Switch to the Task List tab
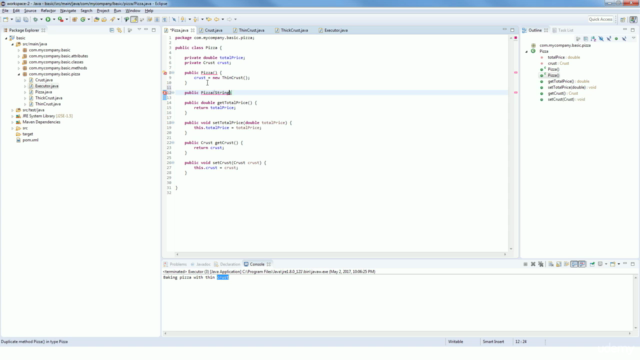640x360 pixels. 565,30
